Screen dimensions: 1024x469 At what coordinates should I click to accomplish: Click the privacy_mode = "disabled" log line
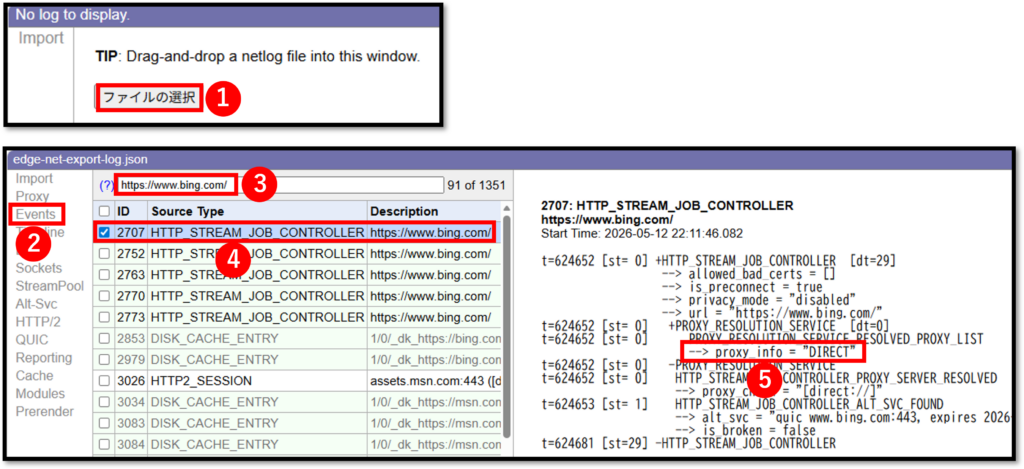point(758,299)
